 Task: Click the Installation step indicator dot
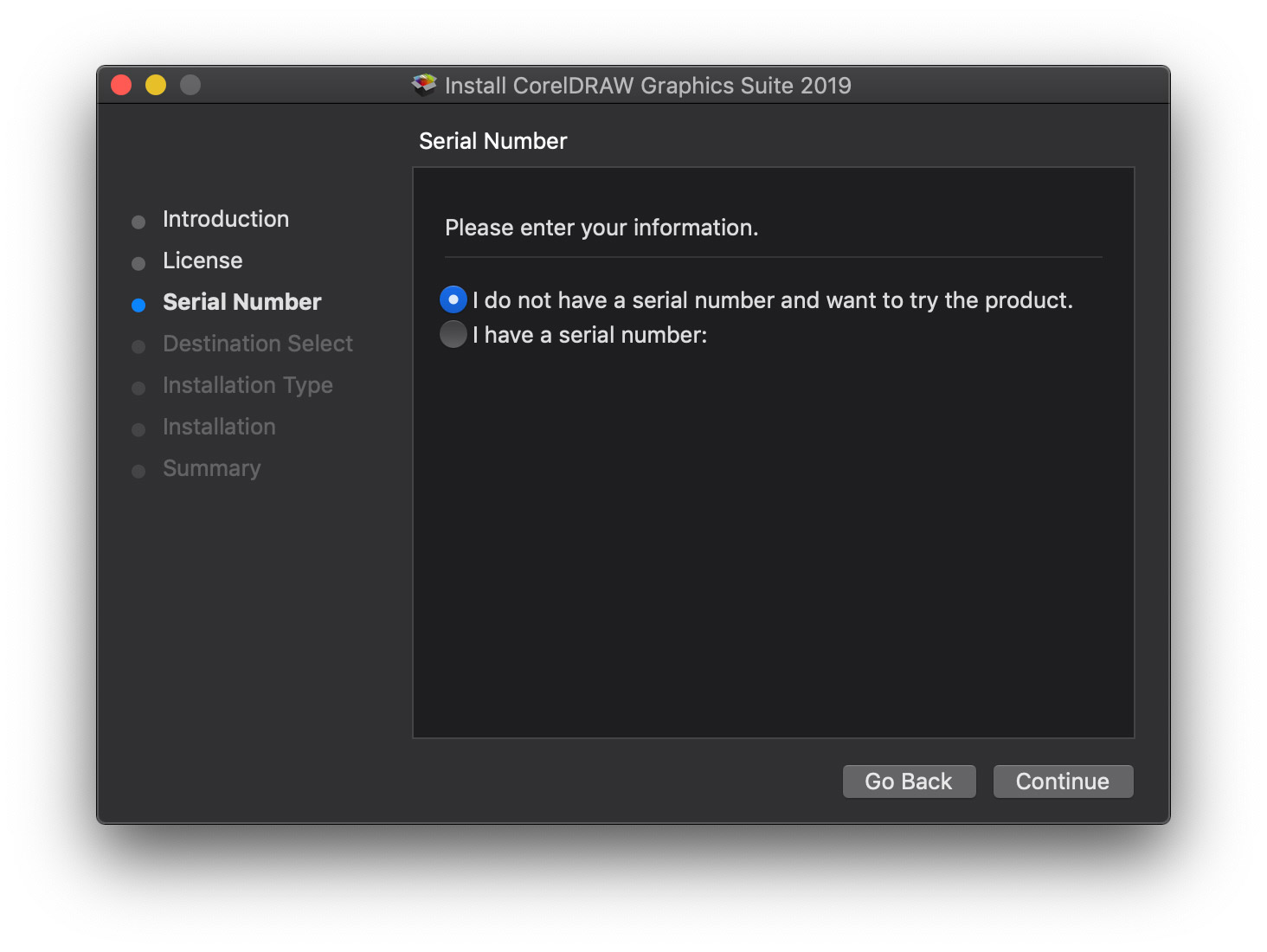coord(138,428)
